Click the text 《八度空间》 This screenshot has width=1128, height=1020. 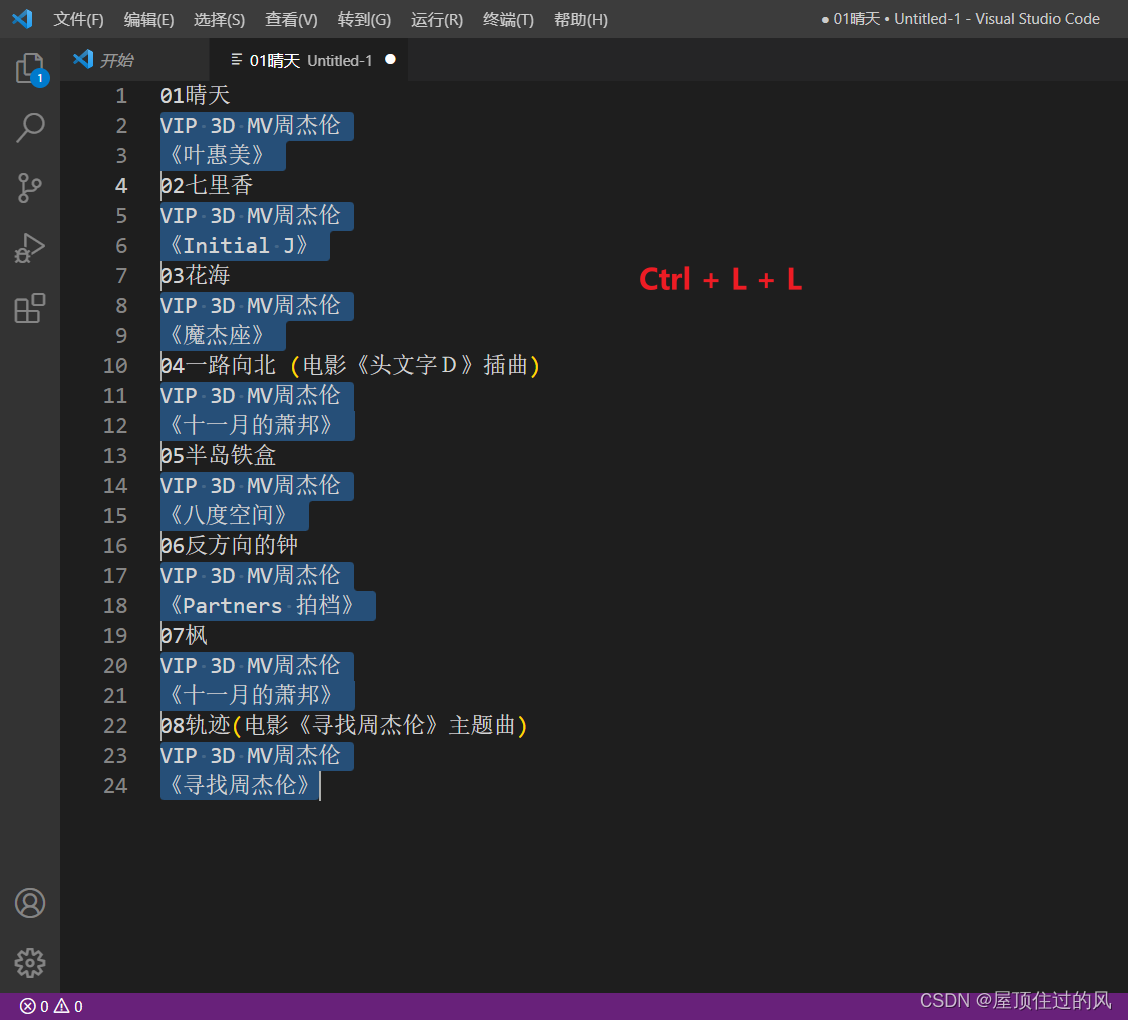pos(228,515)
